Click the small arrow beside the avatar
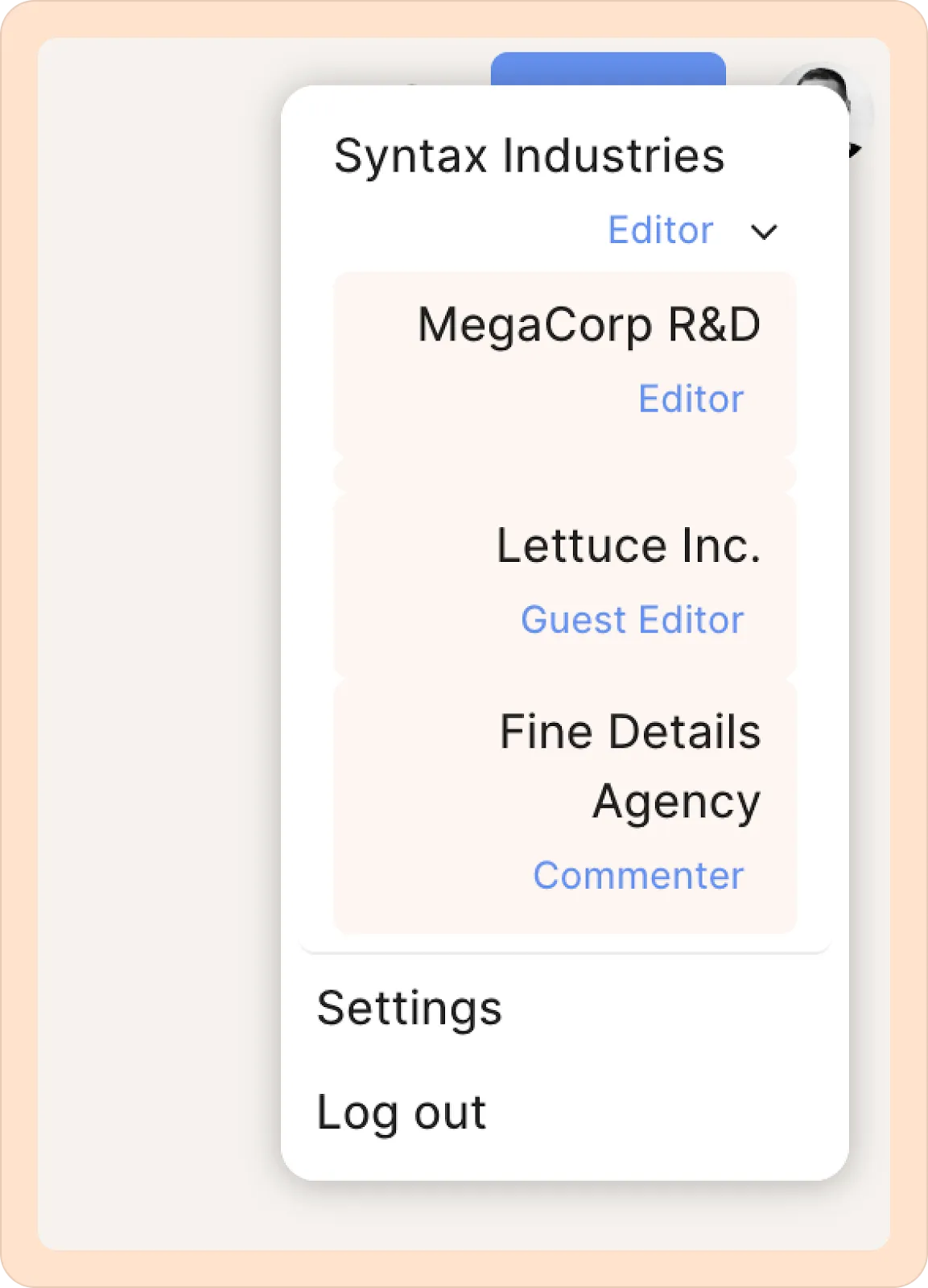The width and height of the screenshot is (928, 1288). coord(856,150)
